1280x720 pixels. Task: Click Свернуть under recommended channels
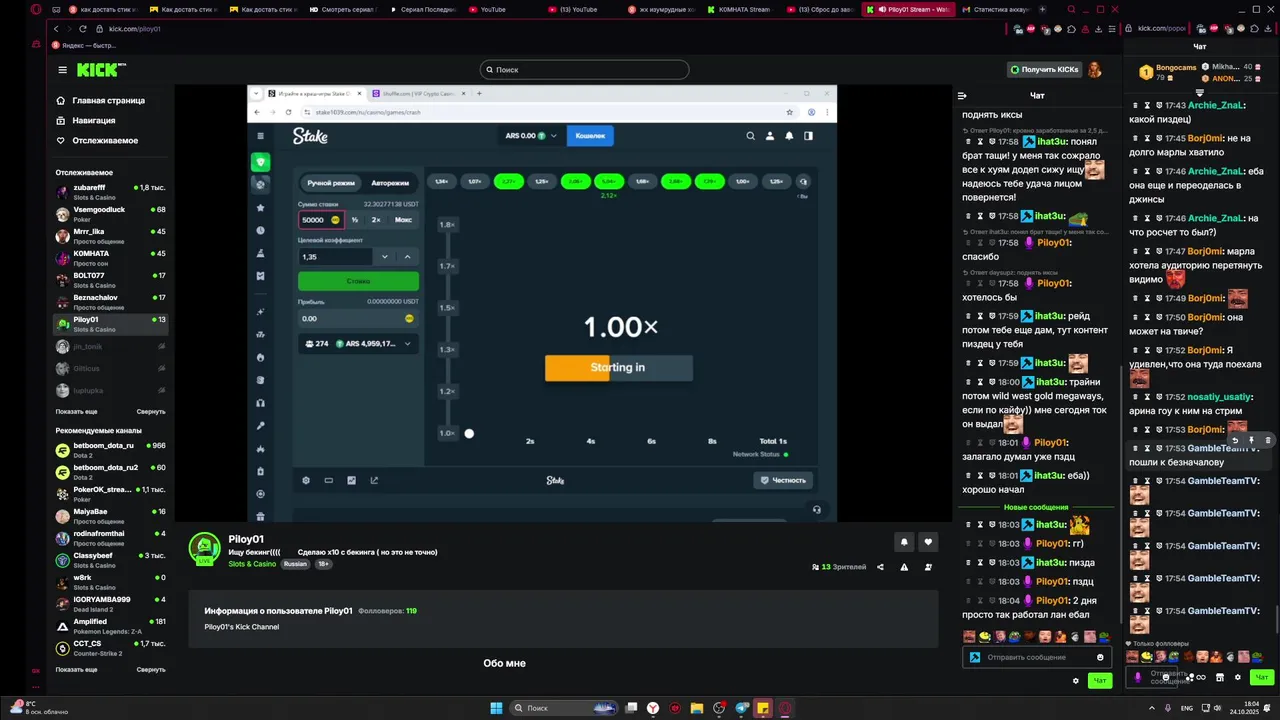point(151,670)
